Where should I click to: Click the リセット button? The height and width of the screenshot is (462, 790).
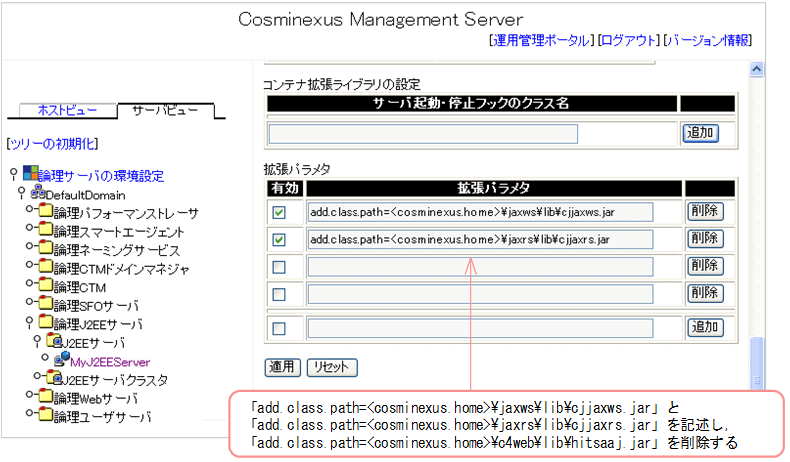pos(332,367)
